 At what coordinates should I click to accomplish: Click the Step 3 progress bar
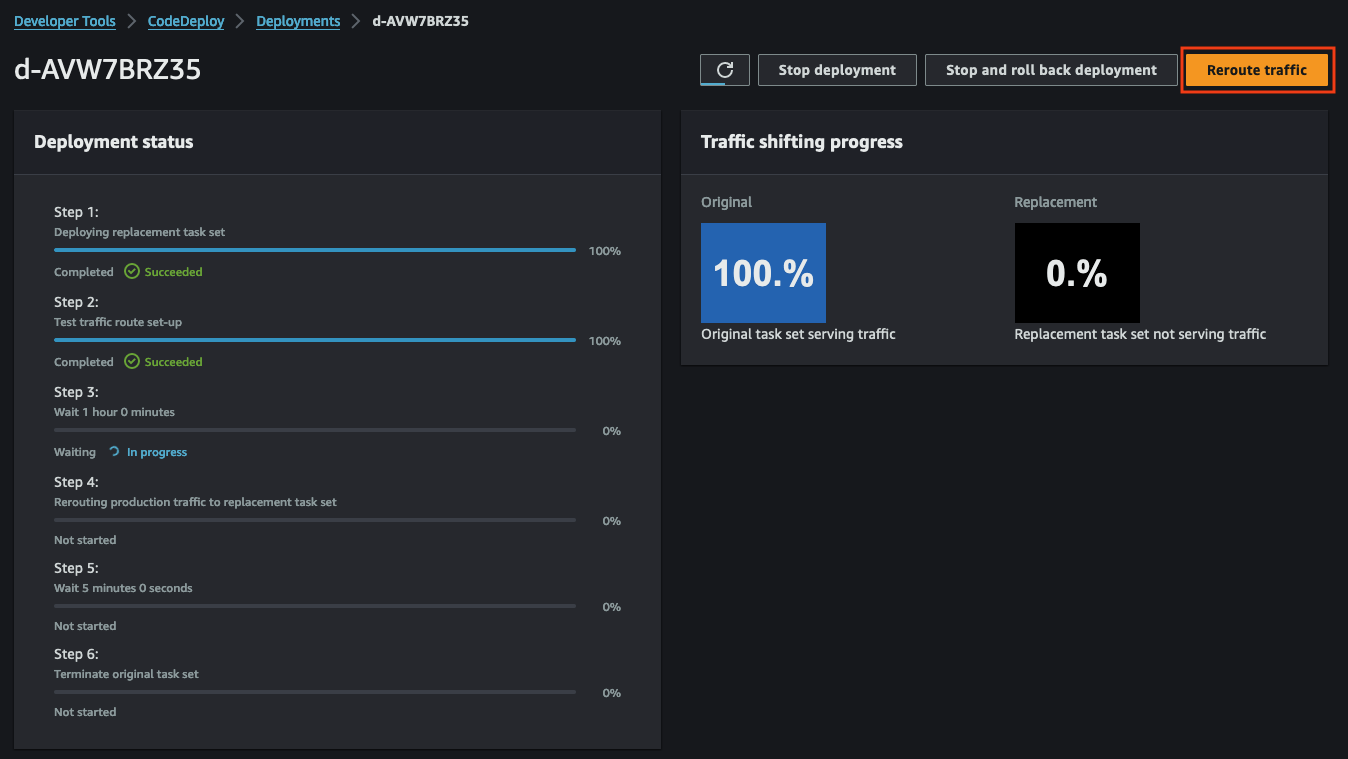tap(315, 430)
